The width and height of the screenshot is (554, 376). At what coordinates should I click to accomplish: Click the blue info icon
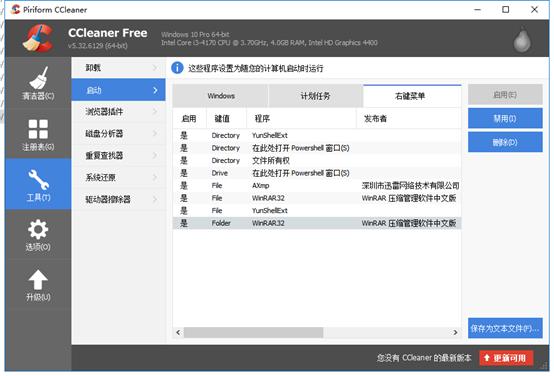tap(177, 68)
